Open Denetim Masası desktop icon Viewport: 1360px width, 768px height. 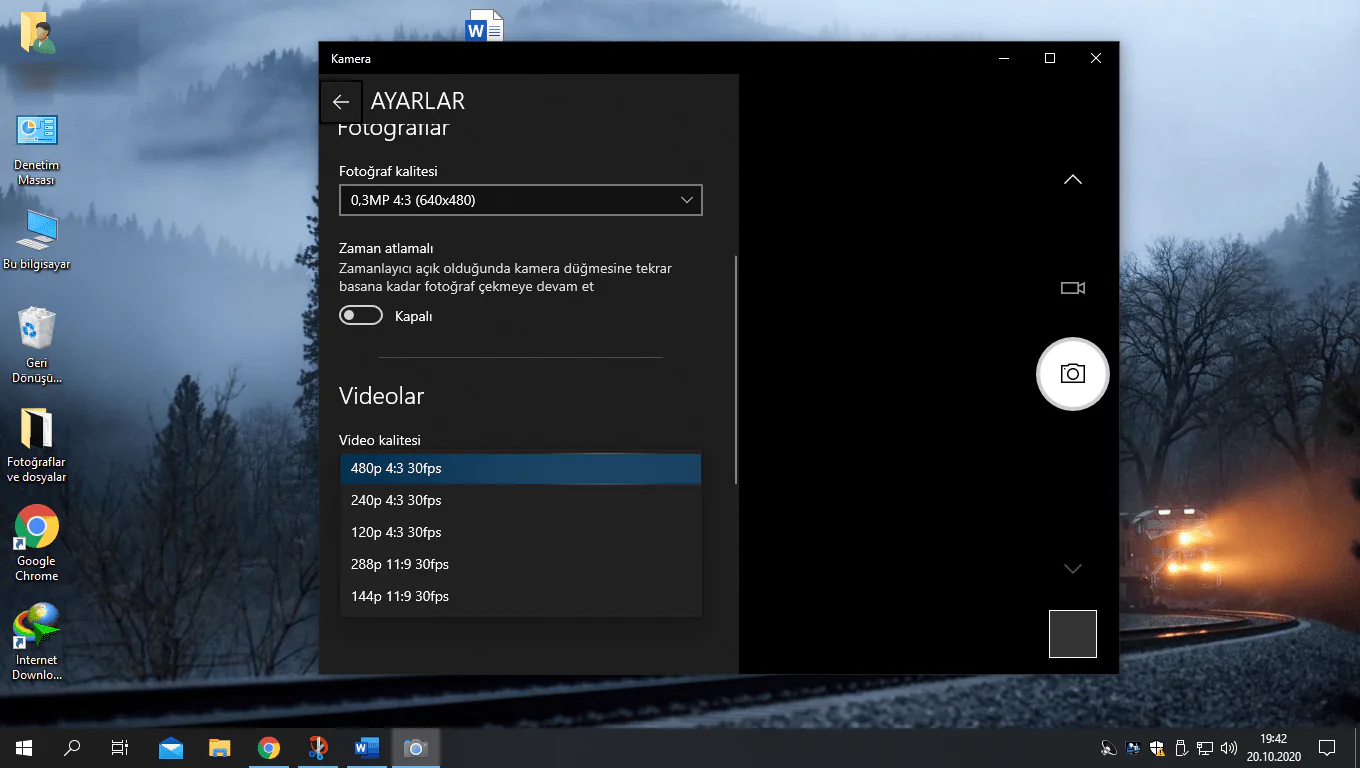point(37,131)
